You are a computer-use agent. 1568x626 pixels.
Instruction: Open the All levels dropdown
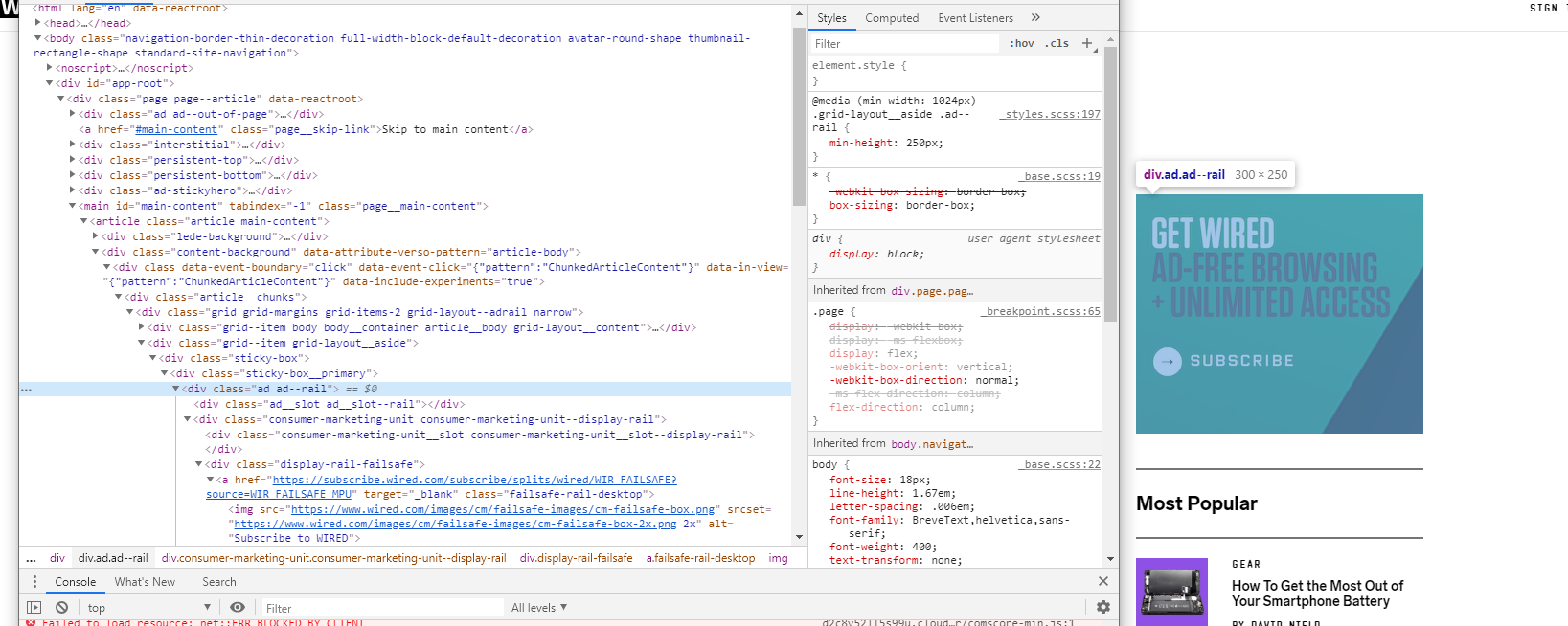tap(539, 608)
